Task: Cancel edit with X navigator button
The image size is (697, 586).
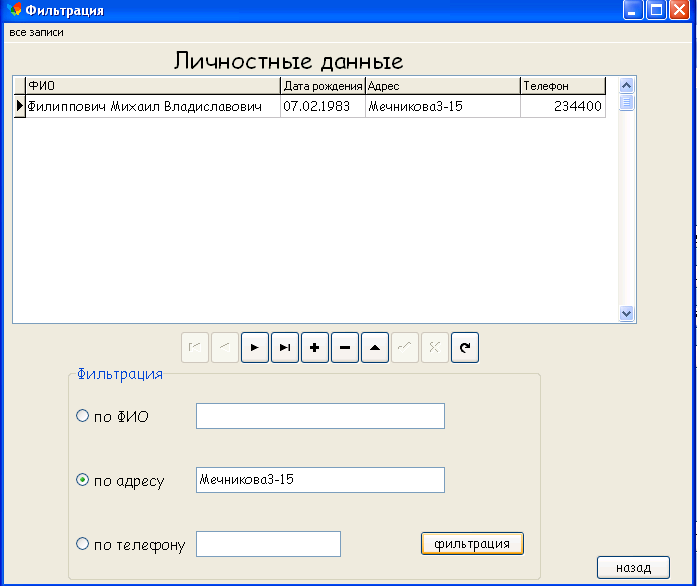Action: pyautogui.click(x=435, y=347)
